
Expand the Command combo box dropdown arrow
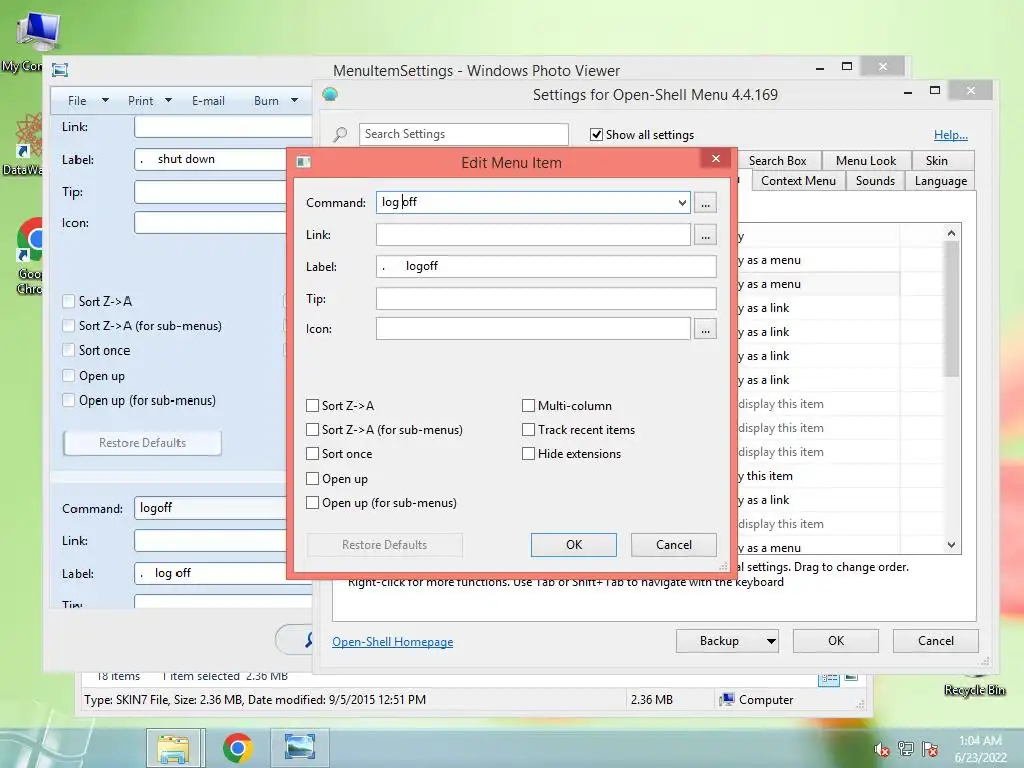pyautogui.click(x=682, y=203)
